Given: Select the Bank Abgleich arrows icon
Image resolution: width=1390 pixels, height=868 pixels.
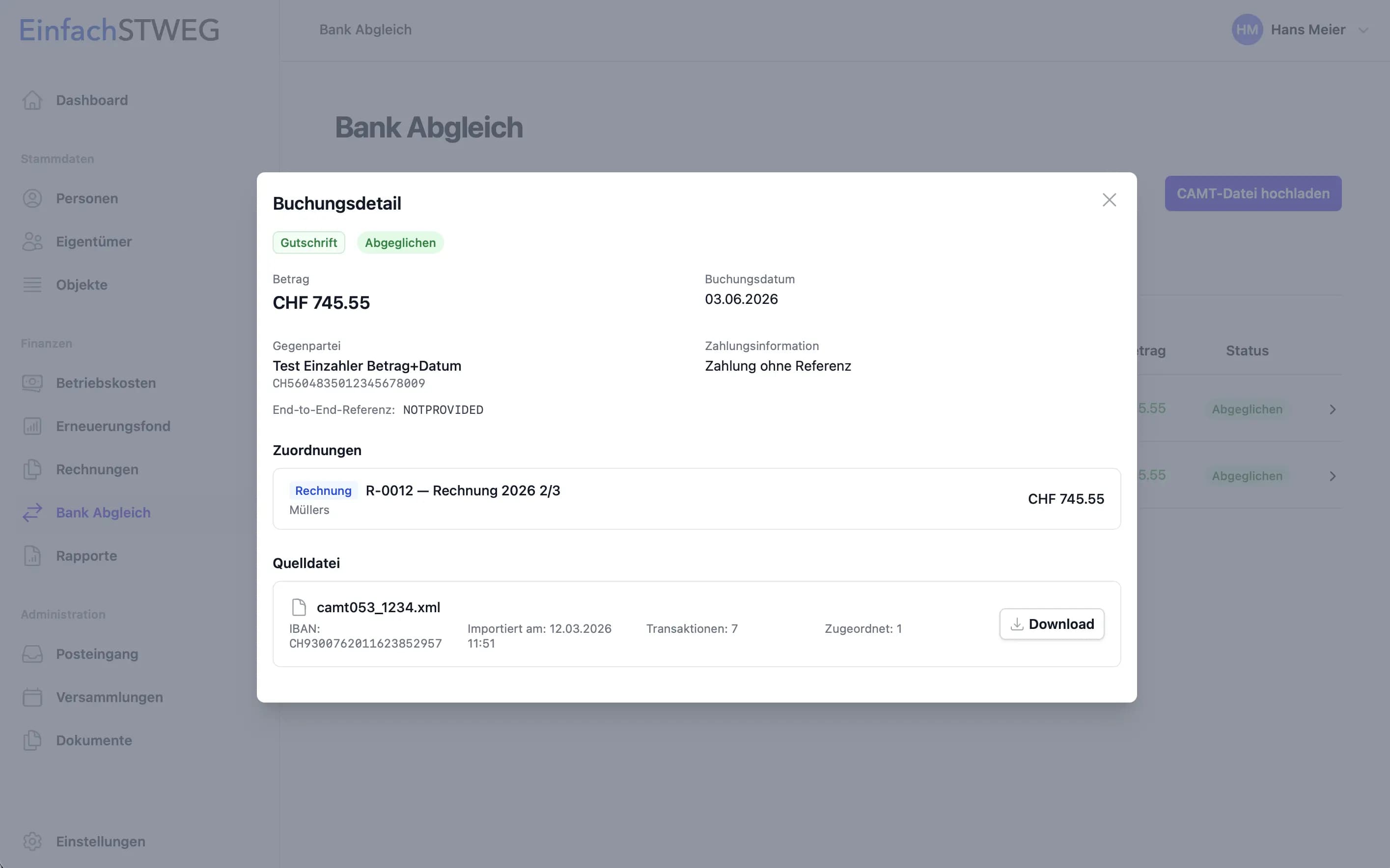Looking at the screenshot, I should [x=33, y=512].
